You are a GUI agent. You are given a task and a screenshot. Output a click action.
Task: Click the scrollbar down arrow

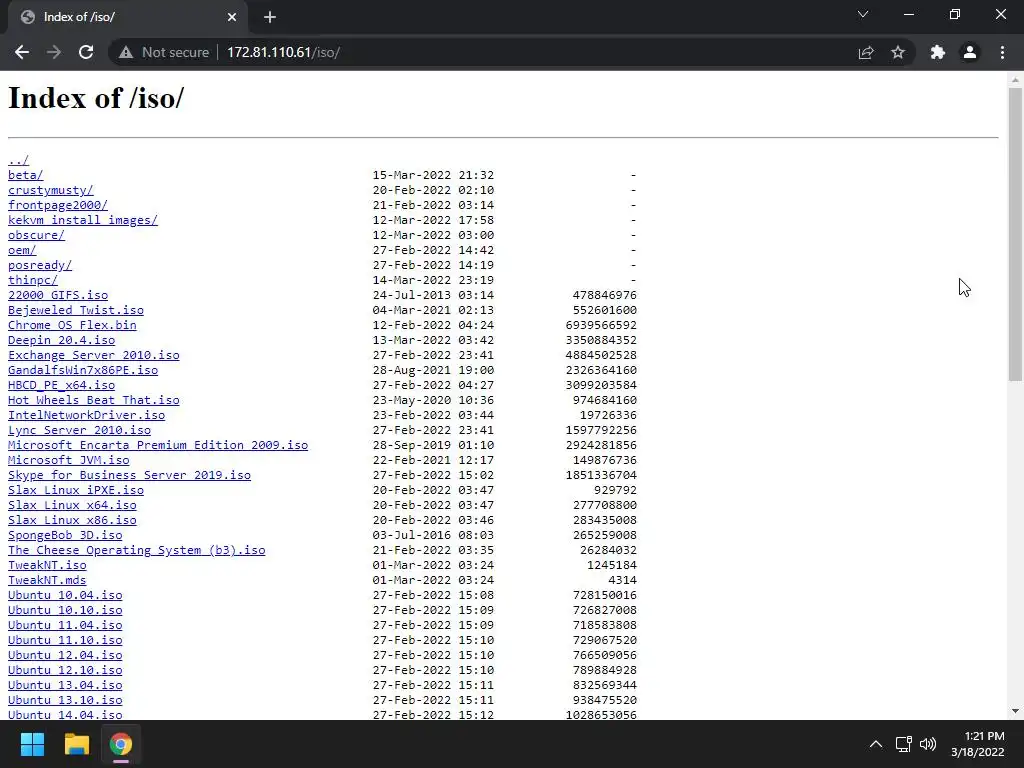1015,711
